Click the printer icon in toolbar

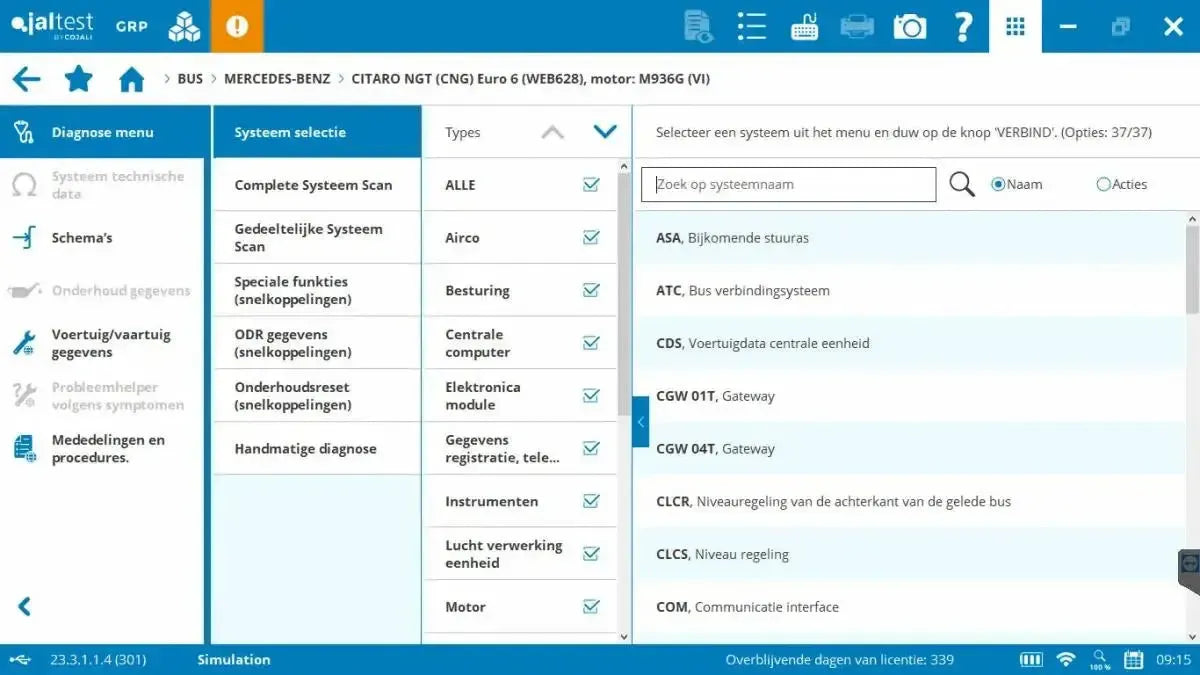(x=857, y=27)
